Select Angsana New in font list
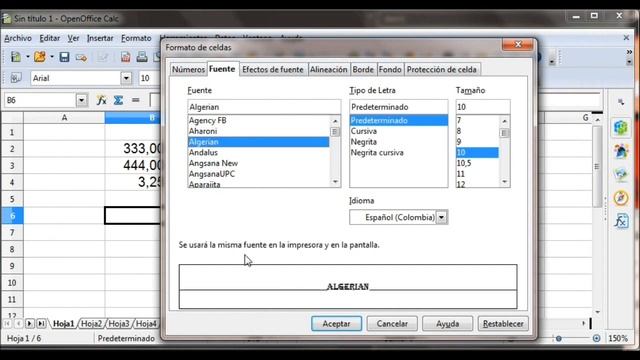This screenshot has height=360, width=640. point(258,163)
